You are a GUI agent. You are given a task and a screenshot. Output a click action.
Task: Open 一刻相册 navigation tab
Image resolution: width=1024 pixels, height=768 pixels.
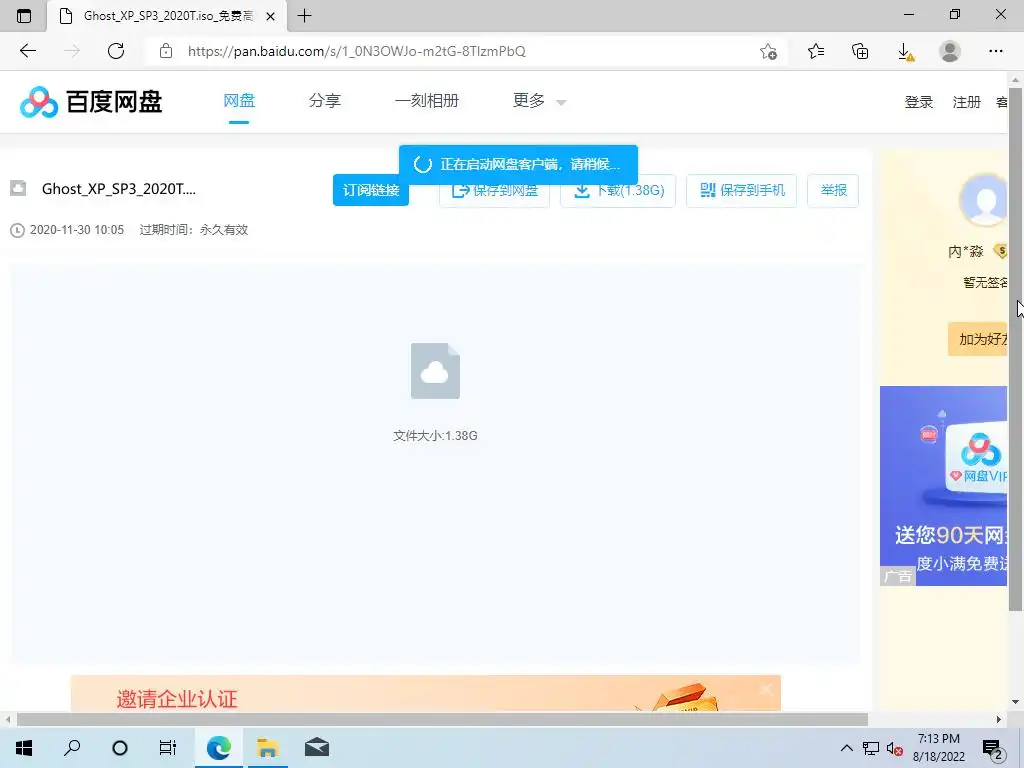(x=427, y=101)
